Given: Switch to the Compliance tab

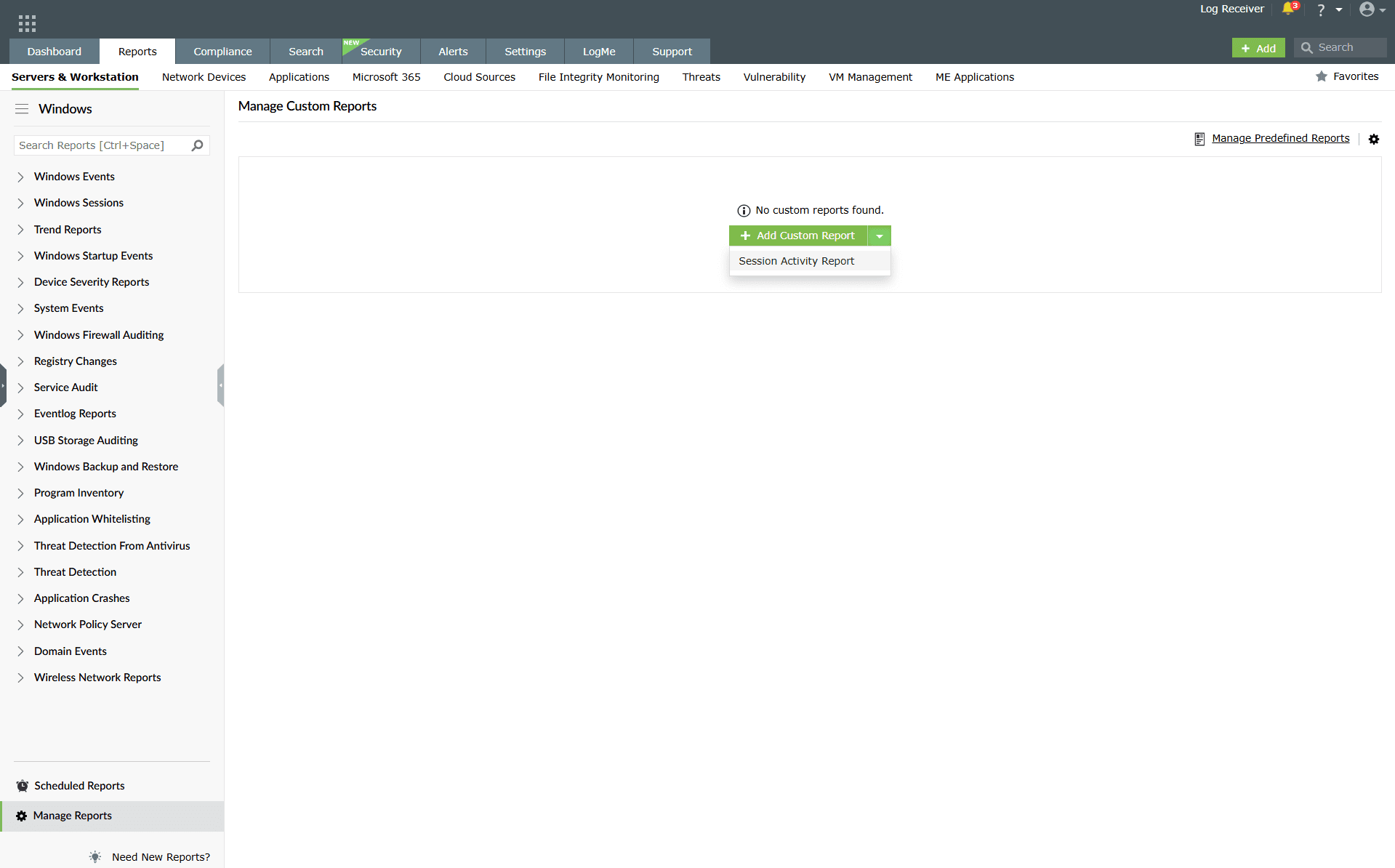Looking at the screenshot, I should 222,51.
